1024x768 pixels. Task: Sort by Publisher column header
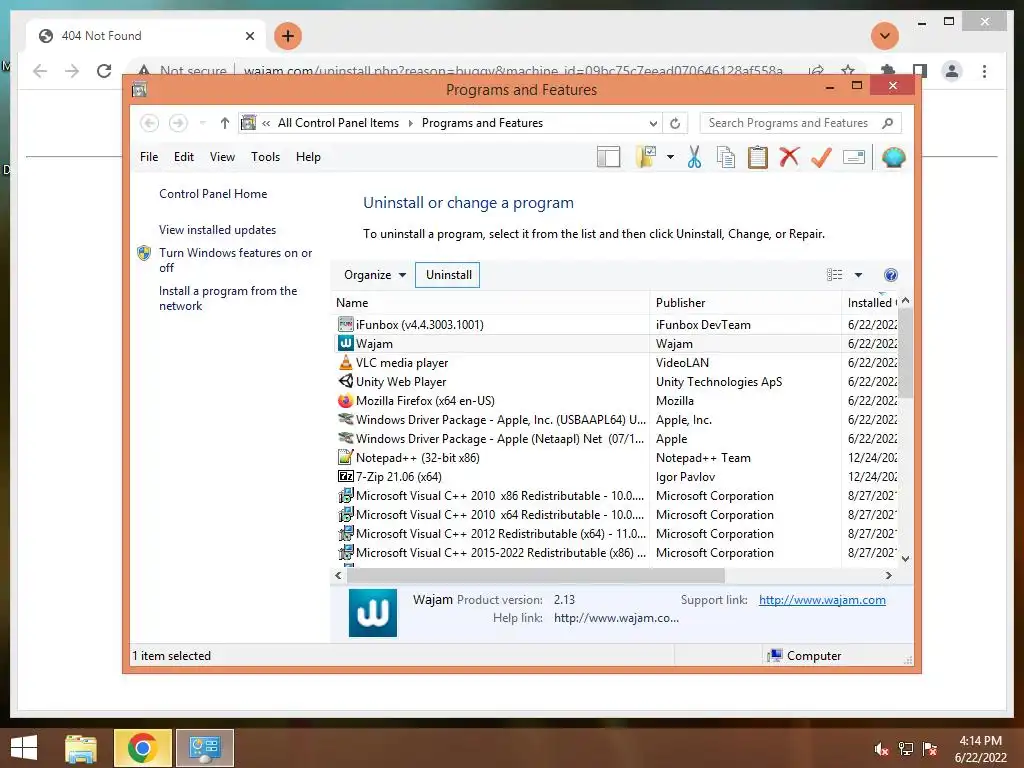click(746, 303)
